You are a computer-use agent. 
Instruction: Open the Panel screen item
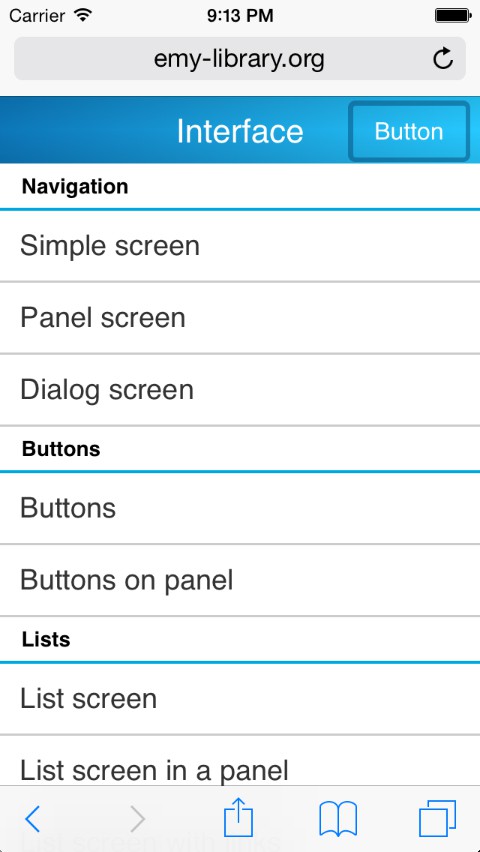pyautogui.click(x=240, y=318)
